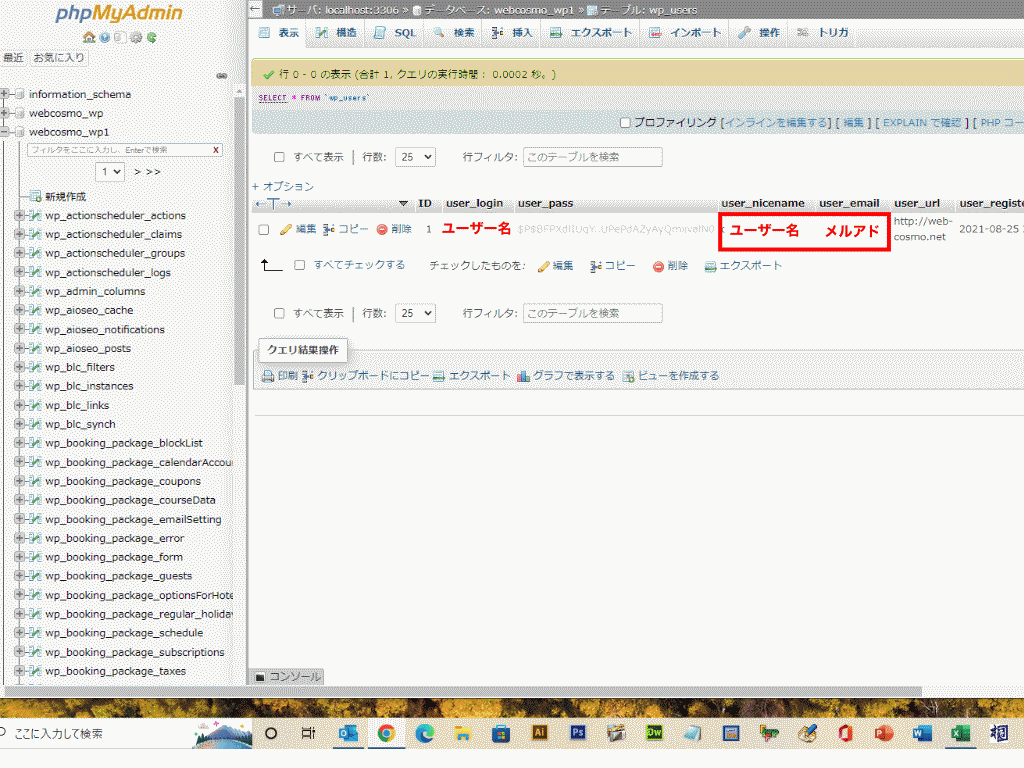Check the 'すべてチェックする' check-all checkbox
The image size is (1024, 768).
click(300, 266)
